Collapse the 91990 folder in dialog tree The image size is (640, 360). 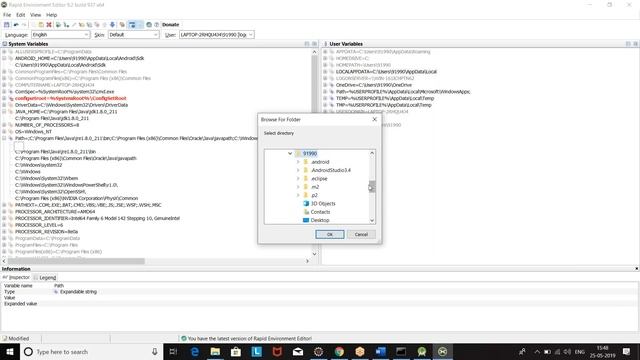(290, 154)
